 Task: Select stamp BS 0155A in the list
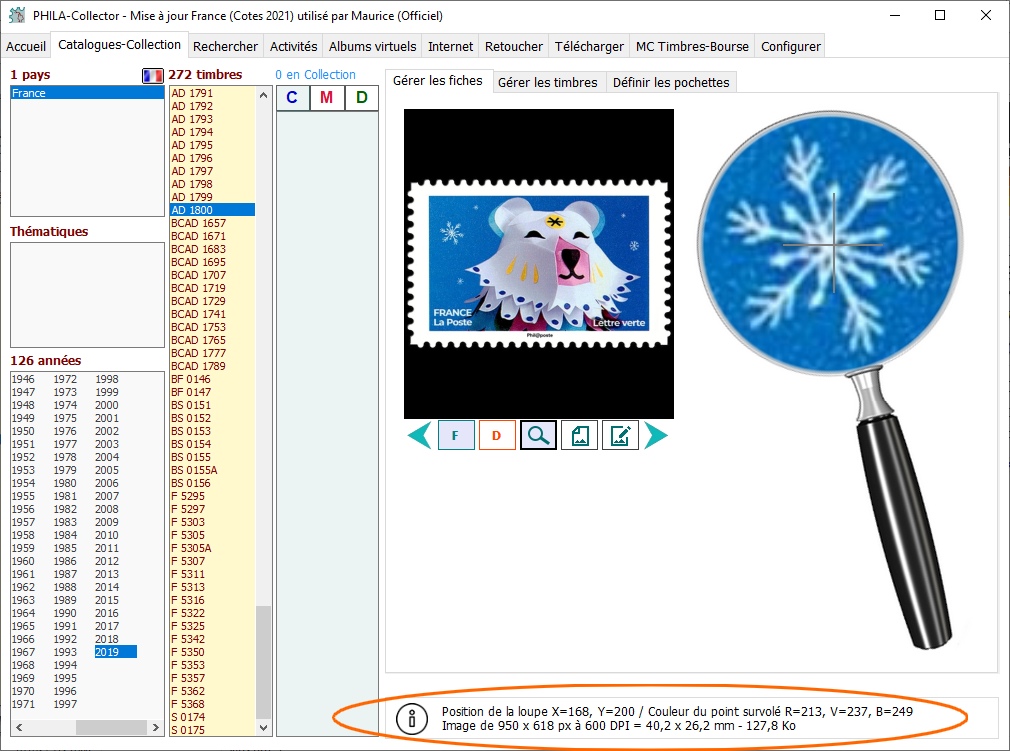click(x=213, y=470)
